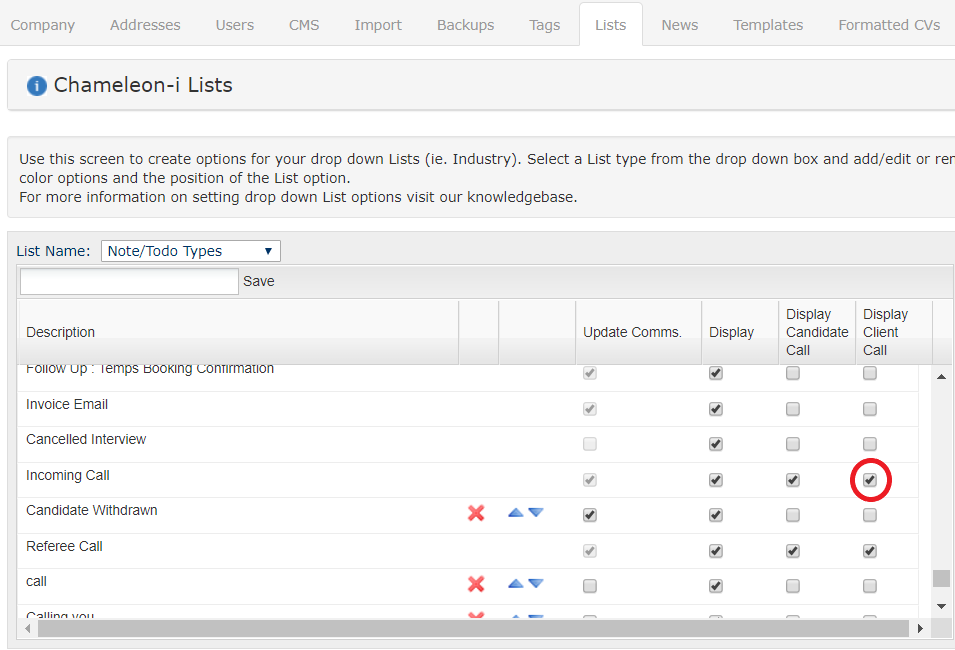Move Candidate Withdrawn up one position
This screenshot has height=650, width=955.
(x=516, y=513)
